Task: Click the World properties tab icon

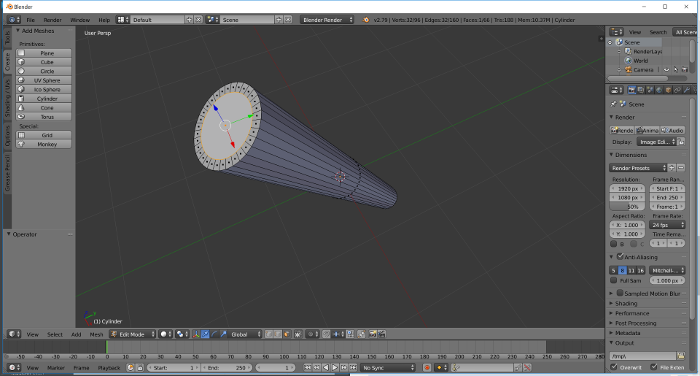Action: coord(659,90)
